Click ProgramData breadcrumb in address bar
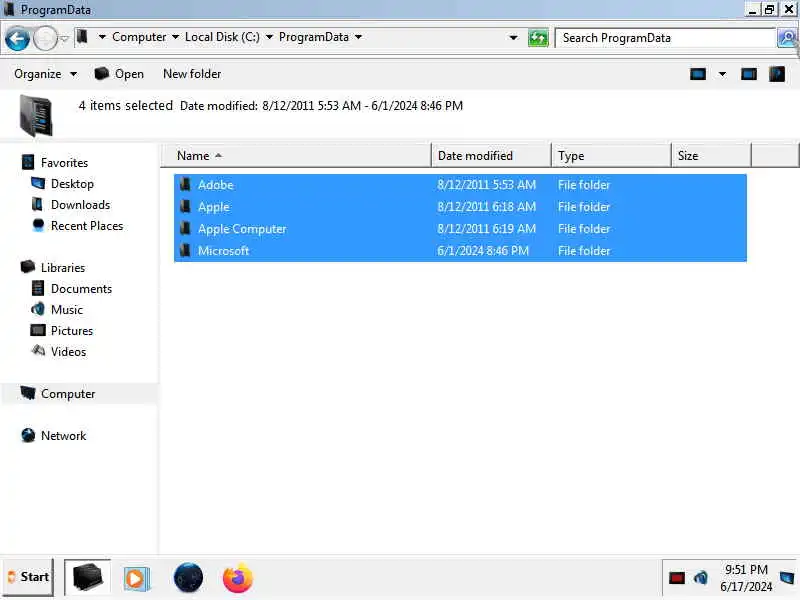The height and width of the screenshot is (600, 800). [313, 37]
